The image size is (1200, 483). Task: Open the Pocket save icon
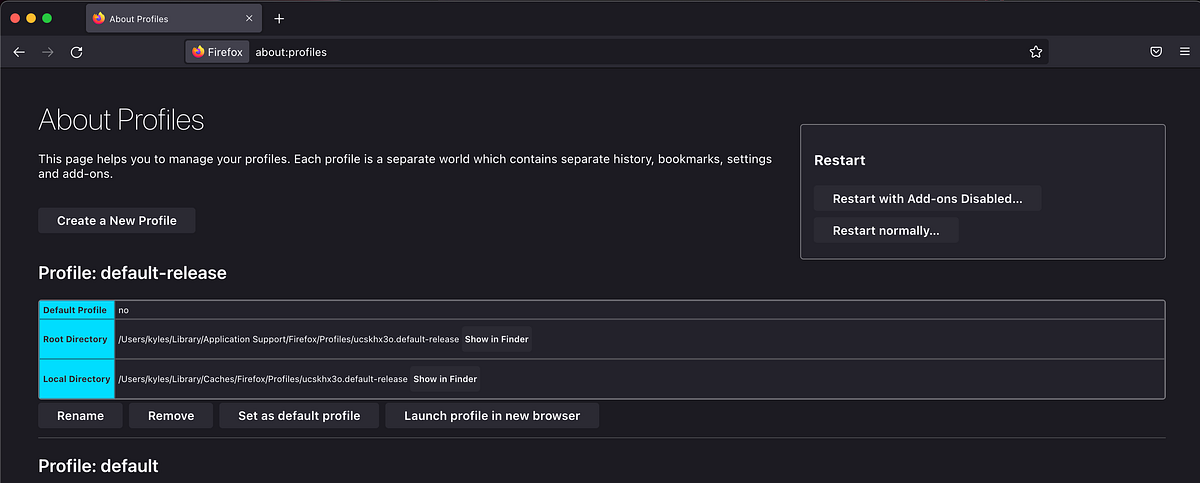1155,52
